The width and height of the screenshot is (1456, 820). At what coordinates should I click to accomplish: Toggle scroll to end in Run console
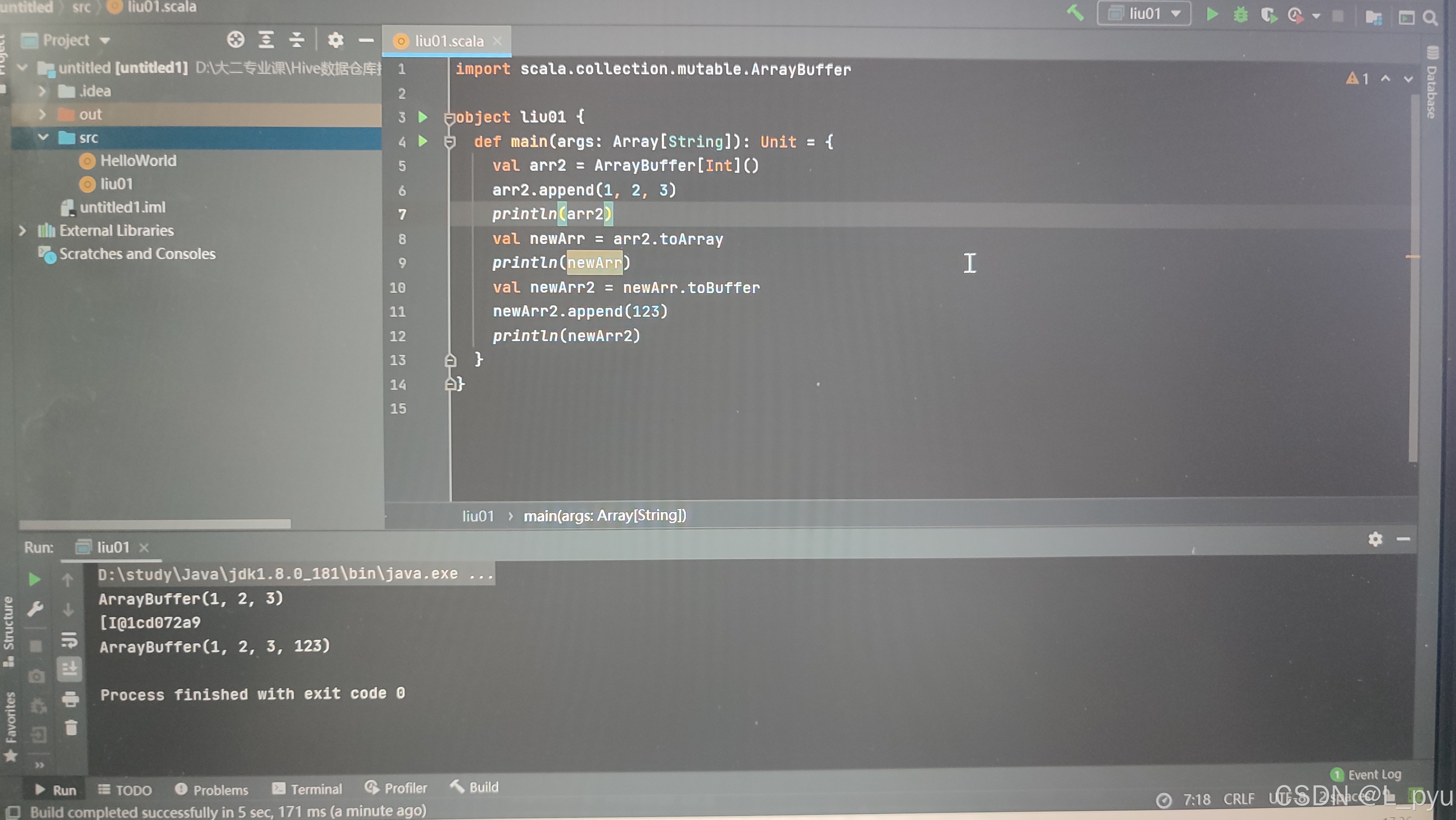coord(70,669)
